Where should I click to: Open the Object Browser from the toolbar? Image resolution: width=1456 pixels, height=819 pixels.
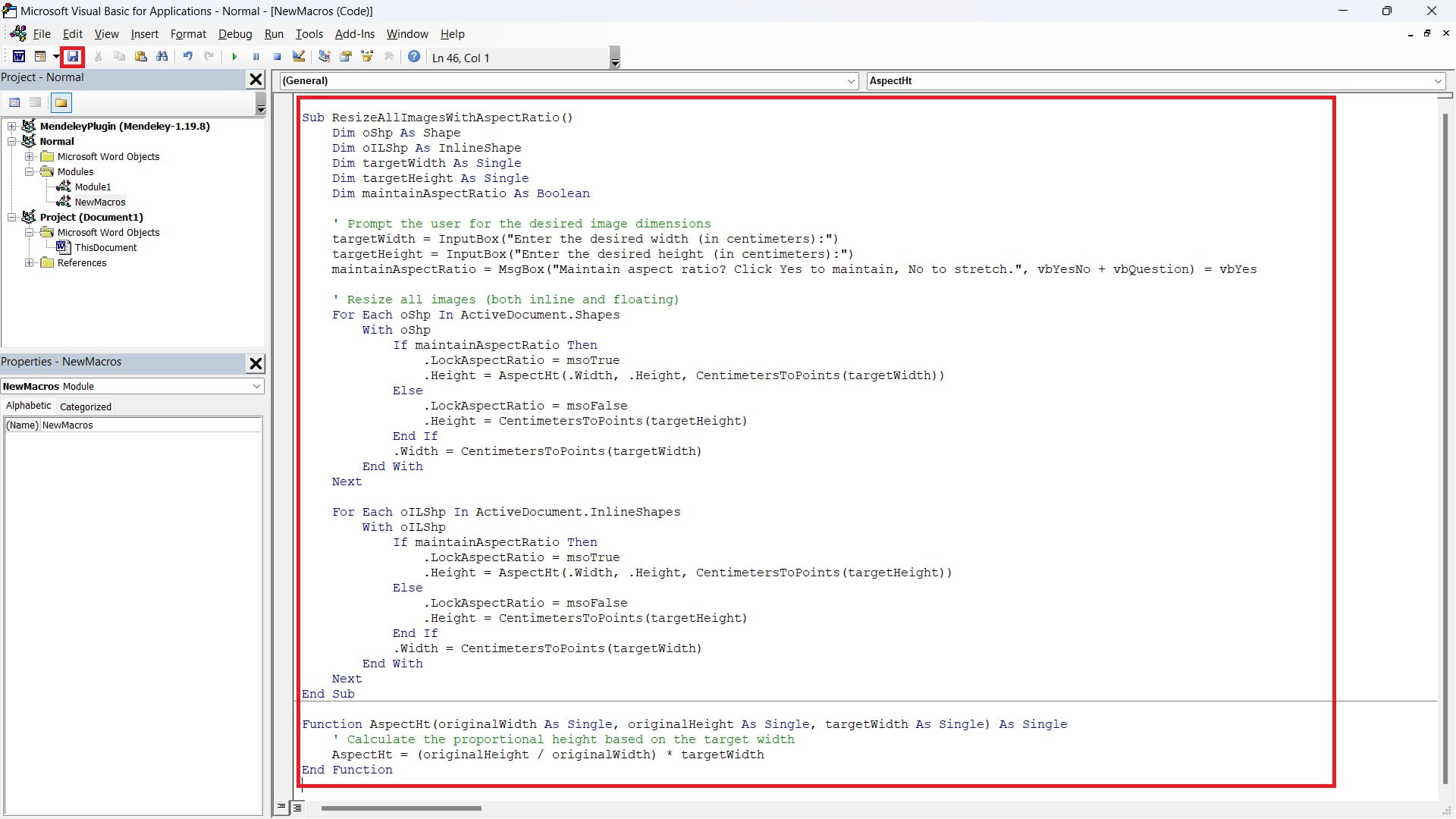[367, 56]
